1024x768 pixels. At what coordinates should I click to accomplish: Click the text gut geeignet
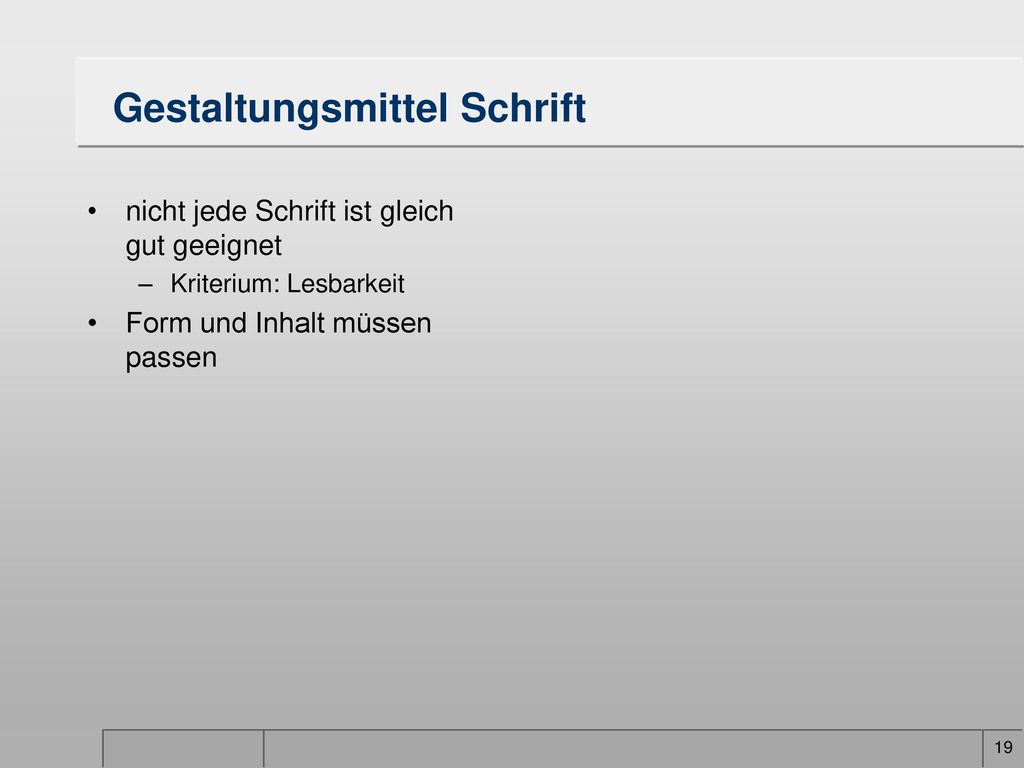point(204,246)
